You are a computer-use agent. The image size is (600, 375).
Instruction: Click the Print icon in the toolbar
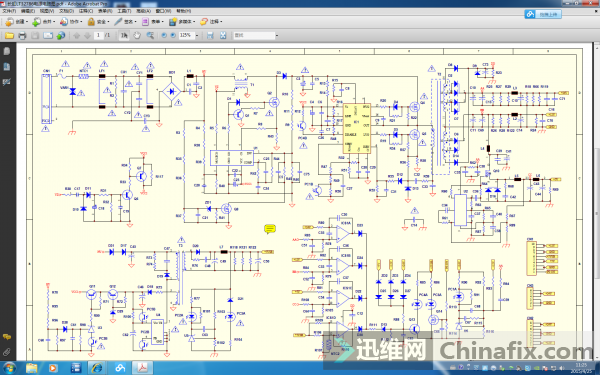22,36
